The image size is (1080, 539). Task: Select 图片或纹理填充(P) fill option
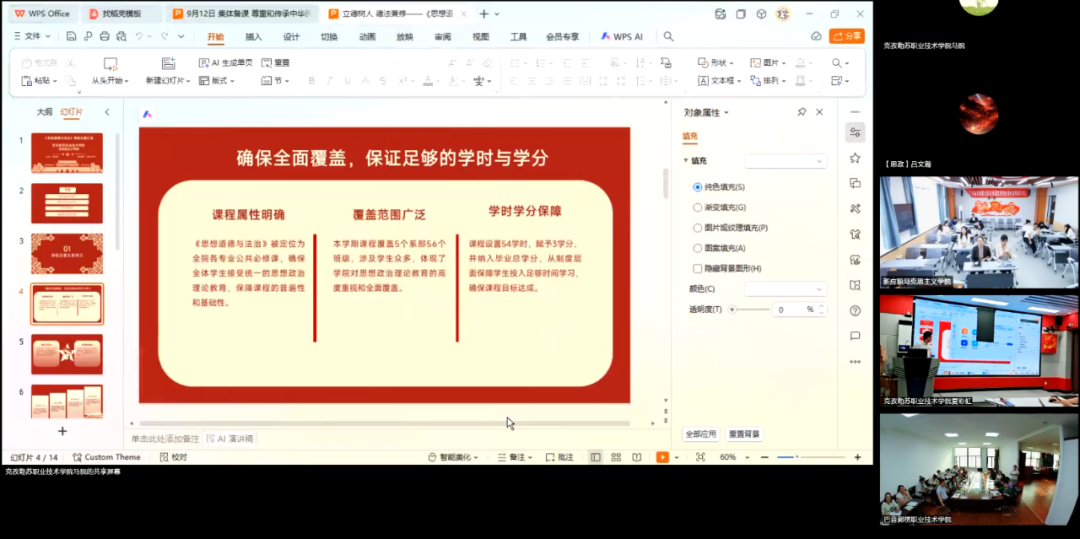point(698,228)
